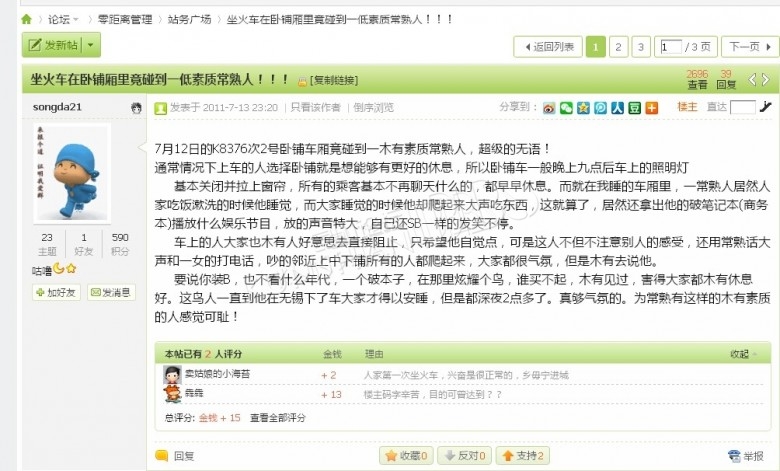The height and width of the screenshot is (471, 780).
Task: Share post to Tencent Weibo icon
Action: tap(600, 107)
